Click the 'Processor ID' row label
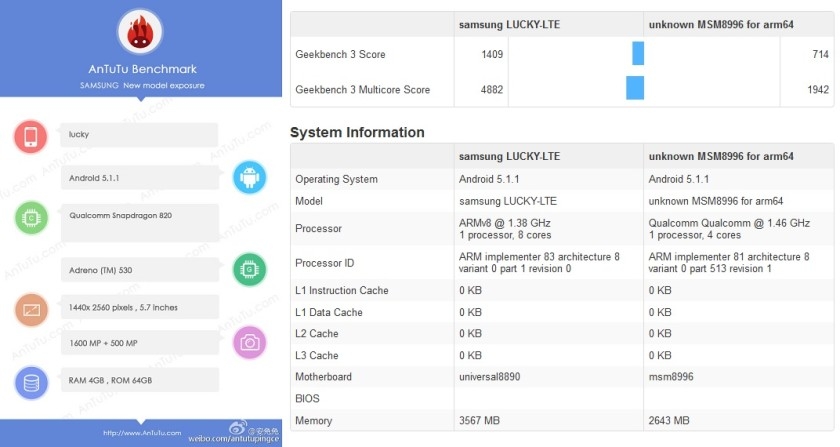Screen dimensions: 840x447 (325, 263)
